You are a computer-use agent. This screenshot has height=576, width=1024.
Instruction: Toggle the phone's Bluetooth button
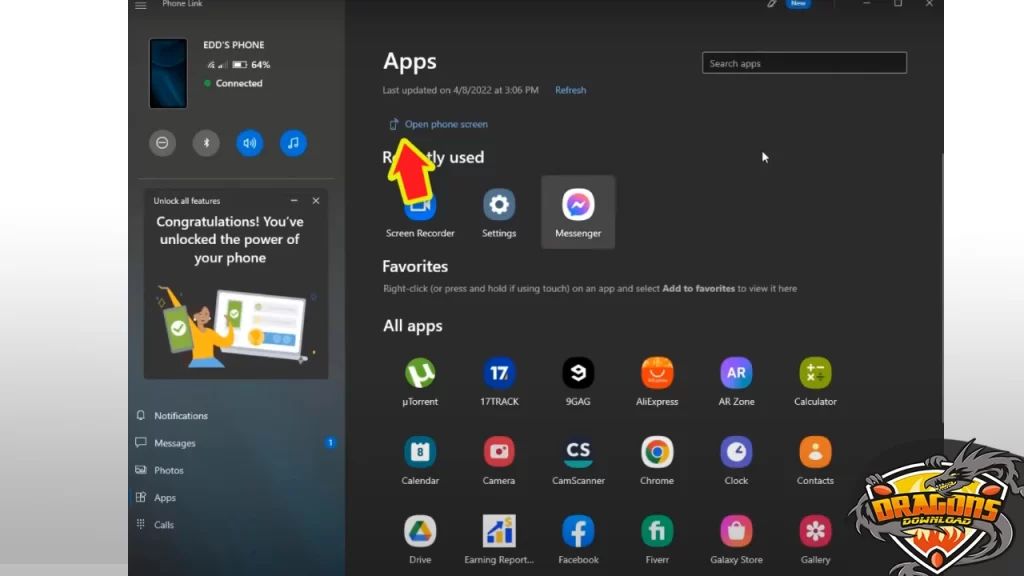[x=206, y=143]
